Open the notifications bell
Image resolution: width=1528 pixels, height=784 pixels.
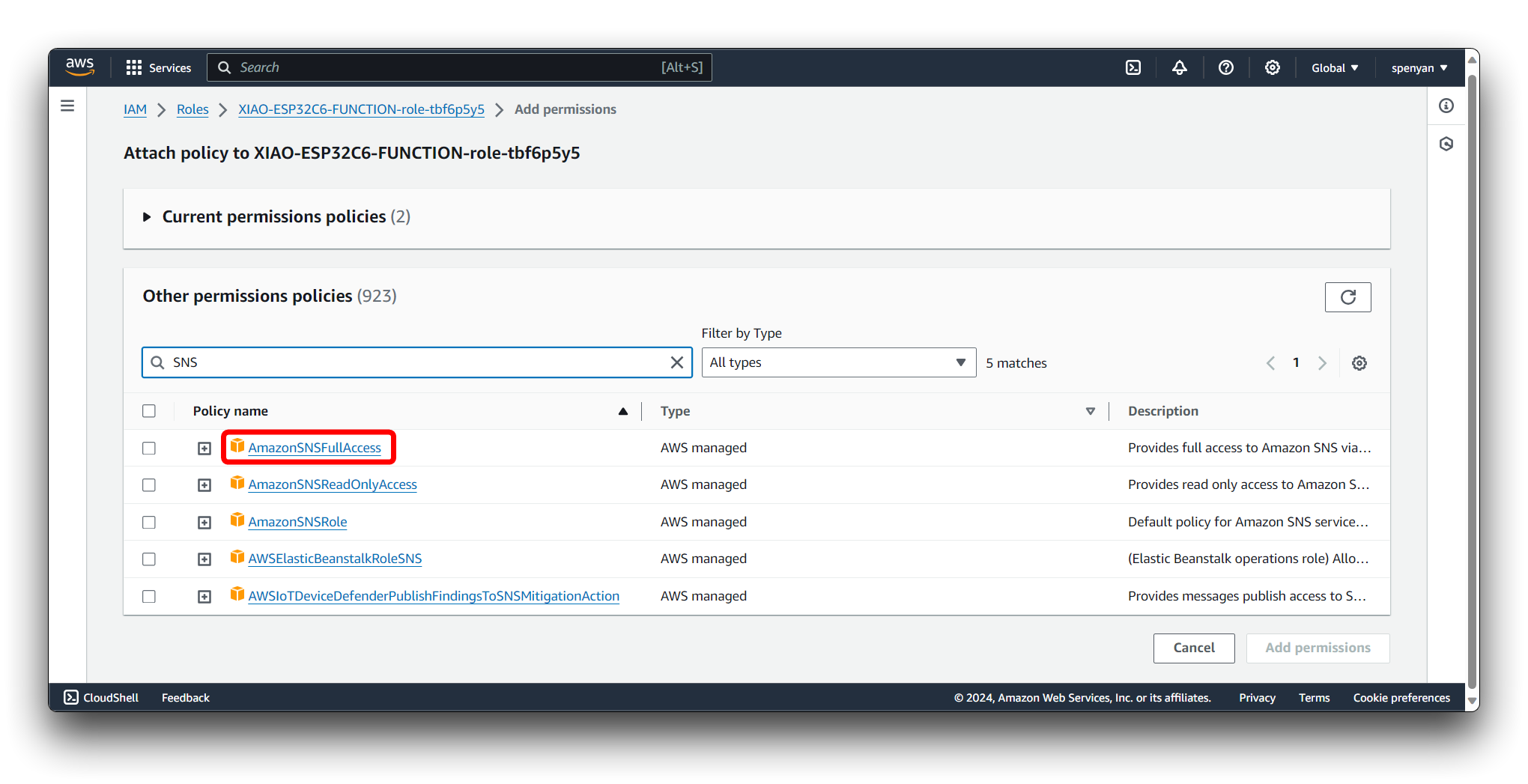pyautogui.click(x=1180, y=67)
